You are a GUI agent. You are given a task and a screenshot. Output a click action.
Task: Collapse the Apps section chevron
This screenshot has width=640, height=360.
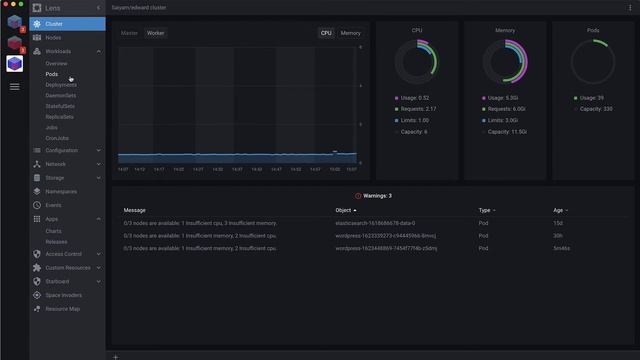[98, 219]
